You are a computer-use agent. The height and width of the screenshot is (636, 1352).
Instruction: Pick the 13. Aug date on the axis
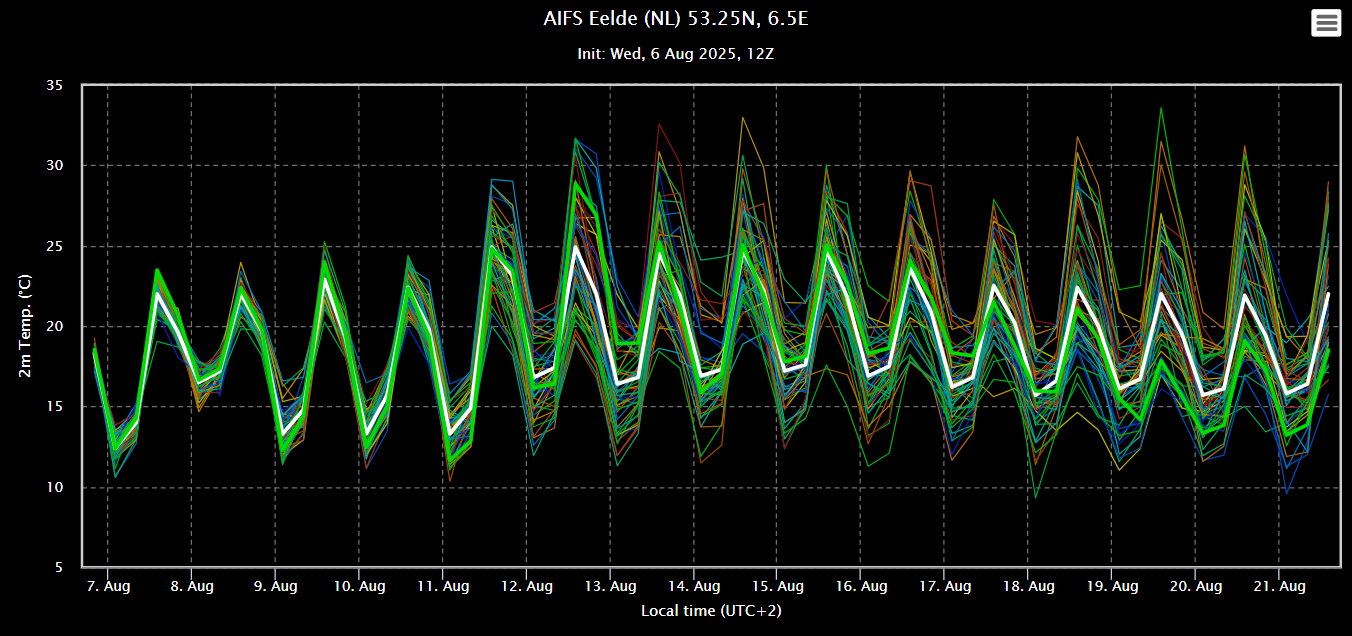[x=610, y=586]
